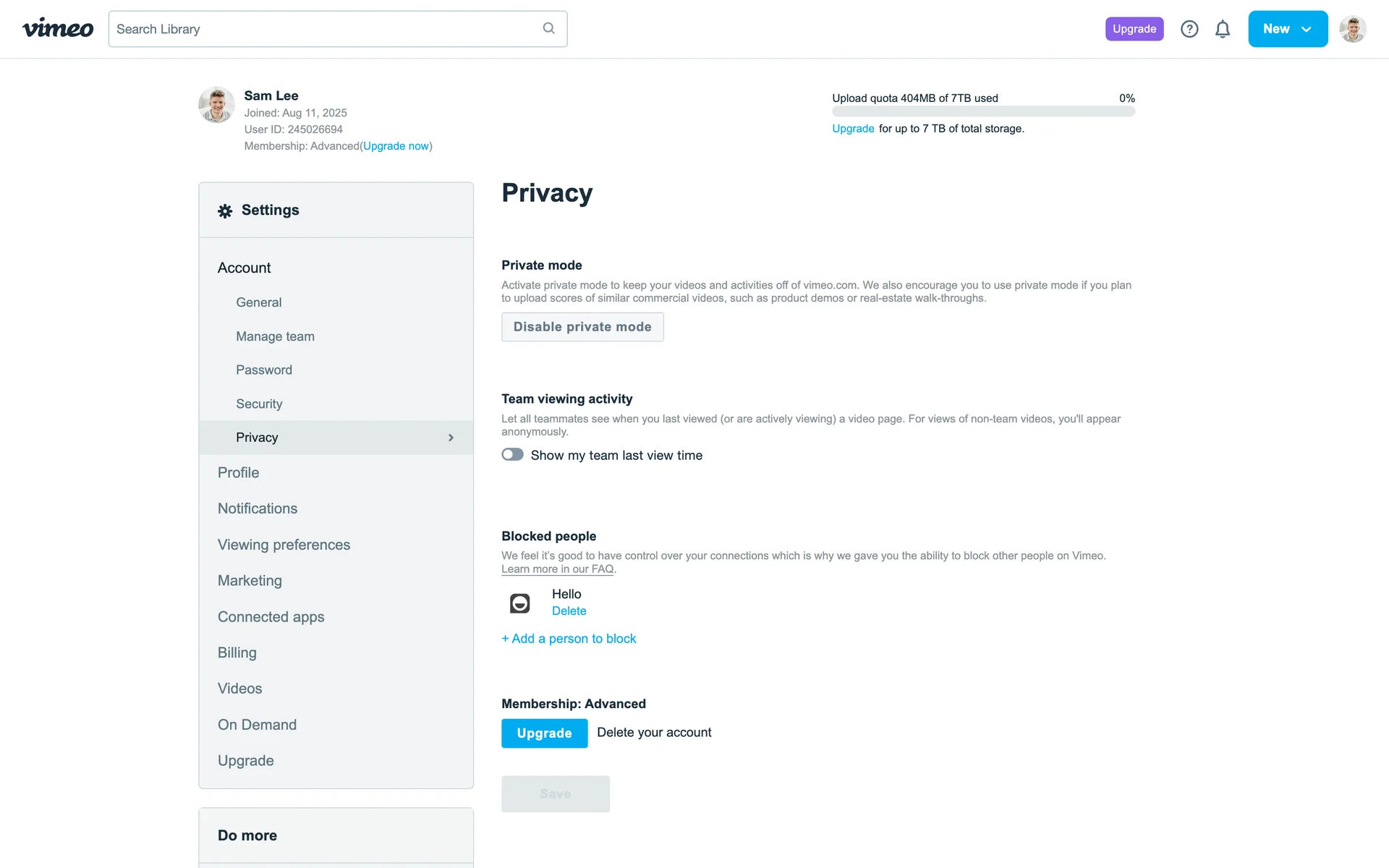Viewport: 1389px width, 868px height.
Task: Open the account avatar menu
Action: point(1352,29)
